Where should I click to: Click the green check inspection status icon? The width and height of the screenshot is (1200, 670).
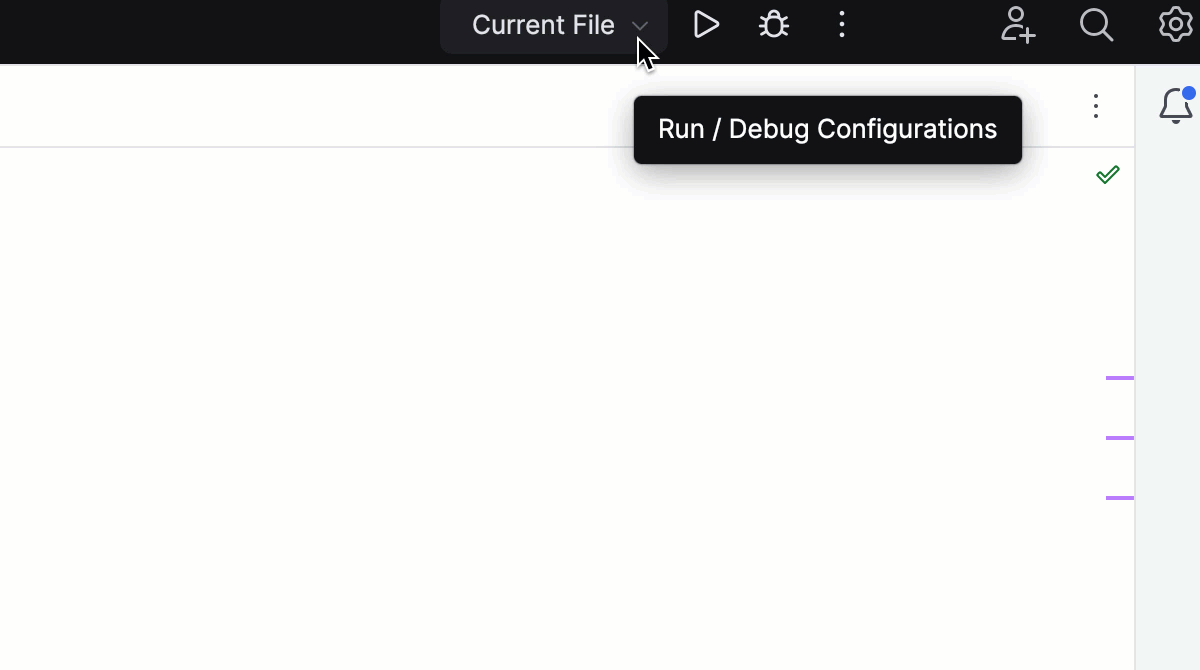pos(1107,174)
